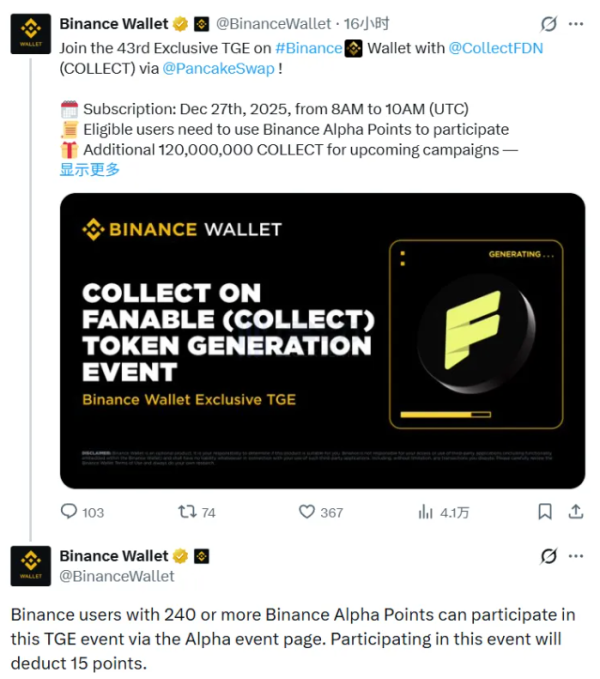The image size is (600, 679).
Task: Expand tweet with 显示更多 link
Action: 90,169
